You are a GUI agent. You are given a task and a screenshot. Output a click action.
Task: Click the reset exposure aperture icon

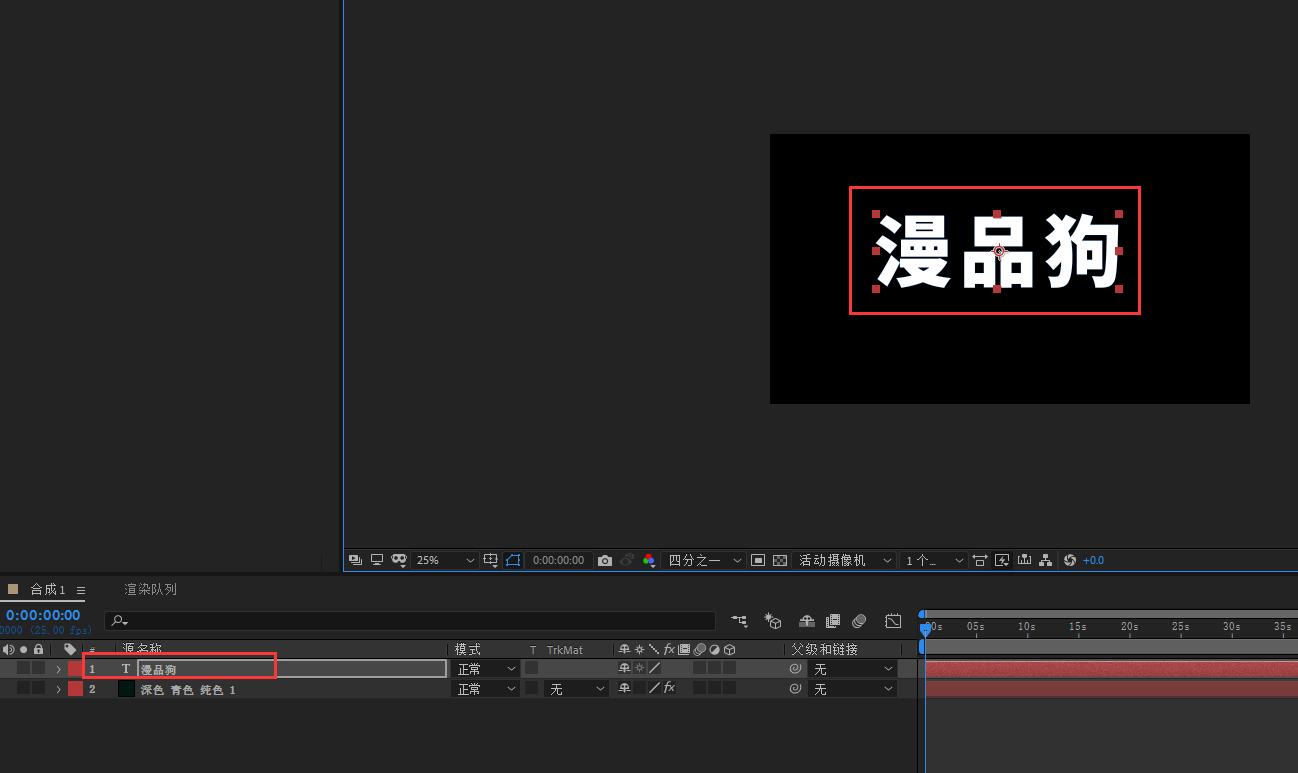pyautogui.click(x=1070, y=560)
